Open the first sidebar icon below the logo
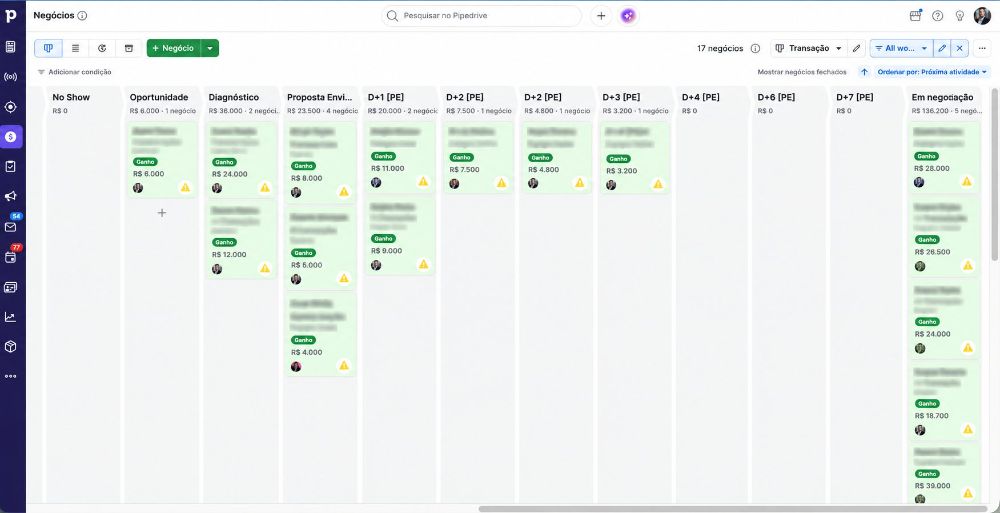This screenshot has height=513, width=1000. tap(11, 47)
